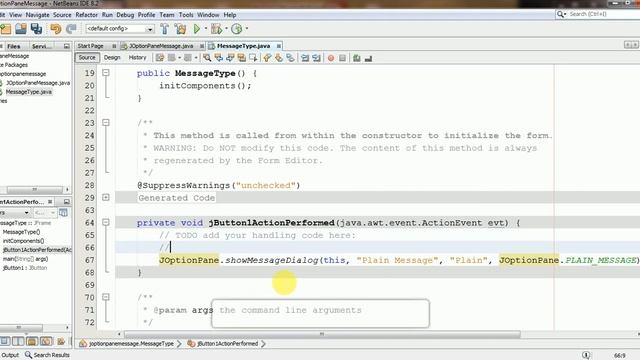
Task: Select MessageType.java in project tree
Action: pyautogui.click(x=29, y=92)
